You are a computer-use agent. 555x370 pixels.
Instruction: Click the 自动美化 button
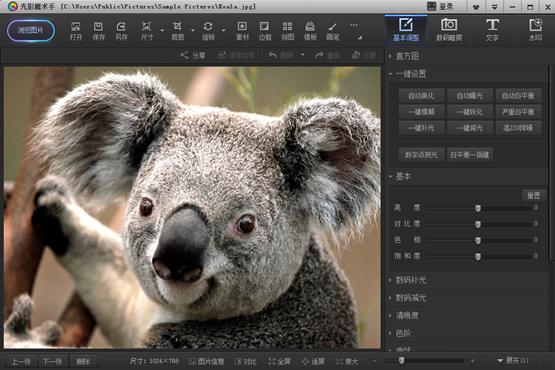421,96
